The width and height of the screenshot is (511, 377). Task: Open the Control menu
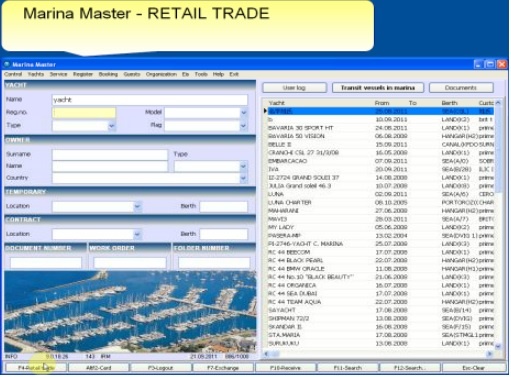coord(13,74)
